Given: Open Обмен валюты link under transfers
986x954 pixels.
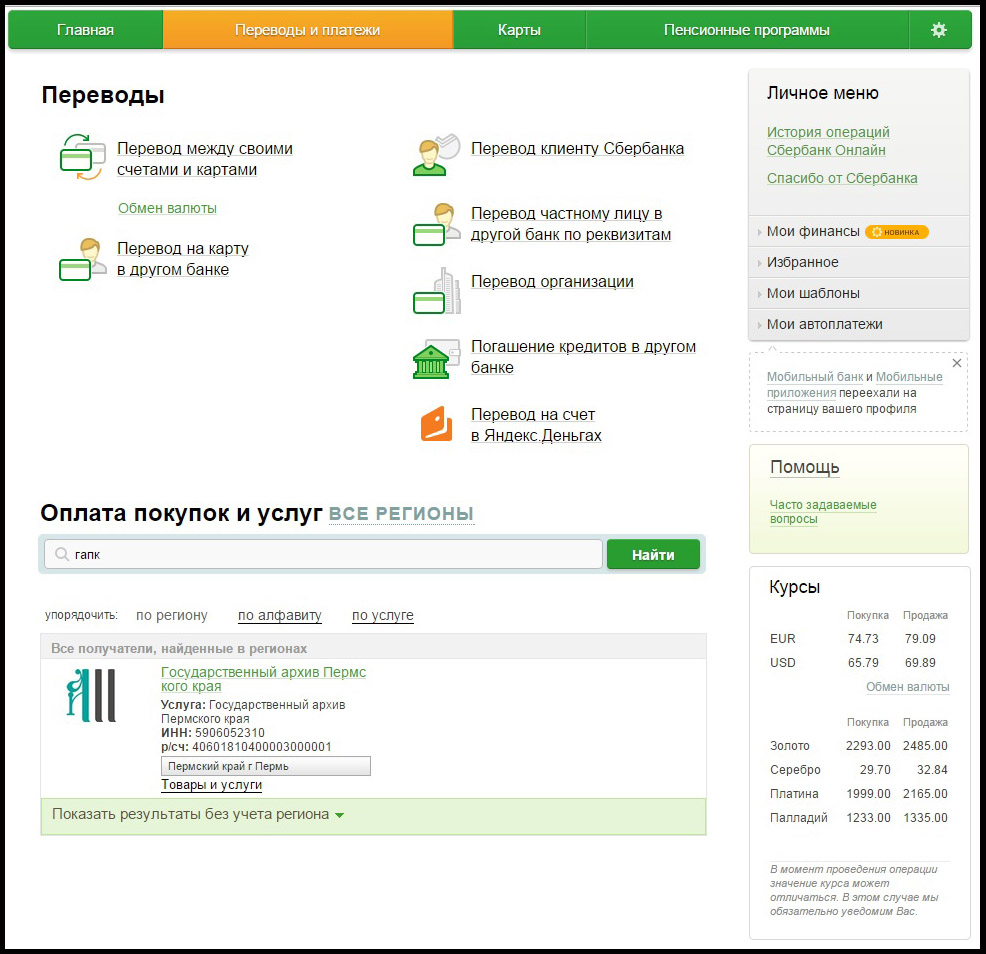Looking at the screenshot, I should pos(167,208).
